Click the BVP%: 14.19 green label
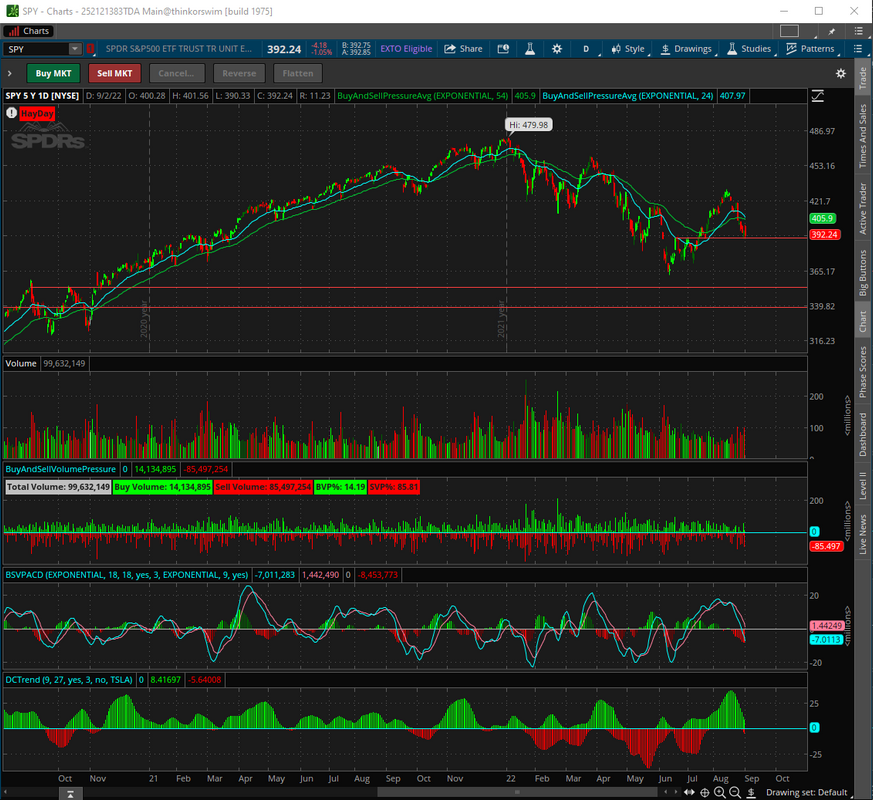The image size is (873, 800). pos(340,487)
